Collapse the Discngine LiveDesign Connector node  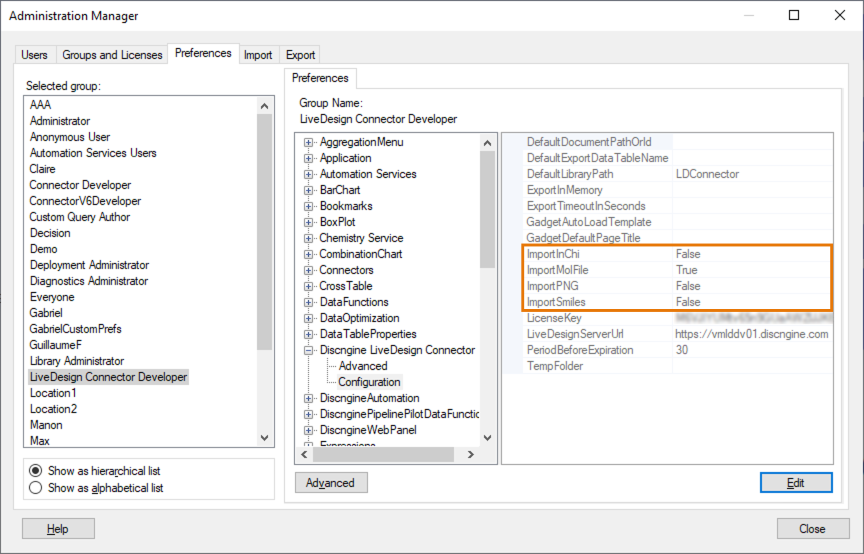click(x=309, y=350)
